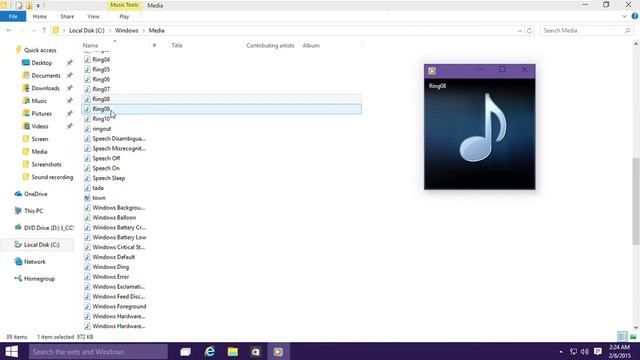Sort by the Title column header

pos(177,45)
